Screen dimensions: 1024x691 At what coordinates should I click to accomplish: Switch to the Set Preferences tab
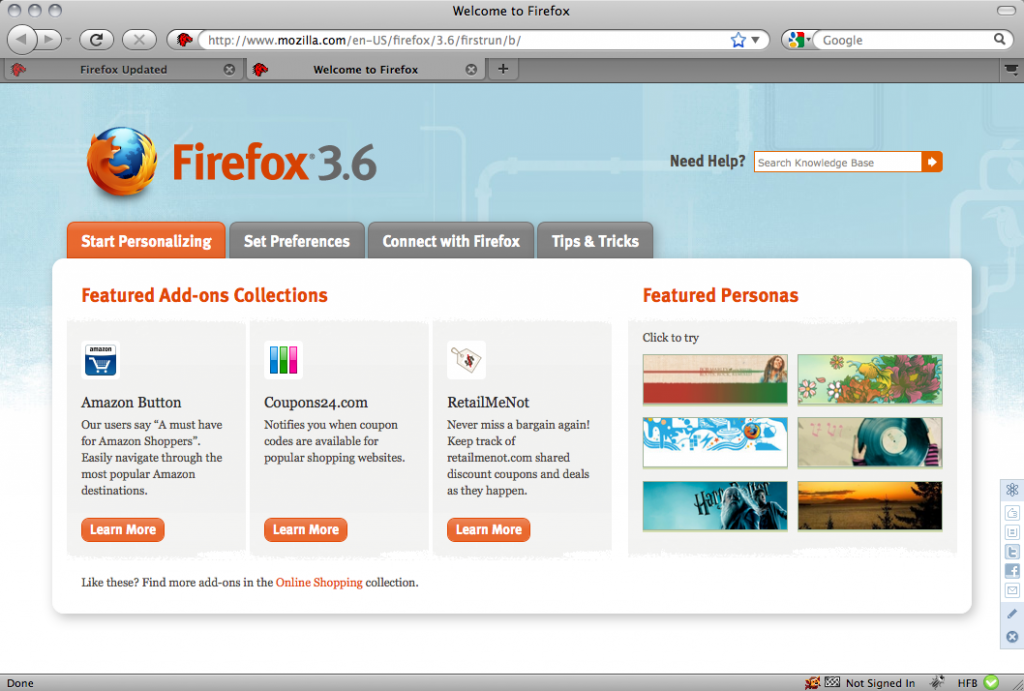[296, 241]
